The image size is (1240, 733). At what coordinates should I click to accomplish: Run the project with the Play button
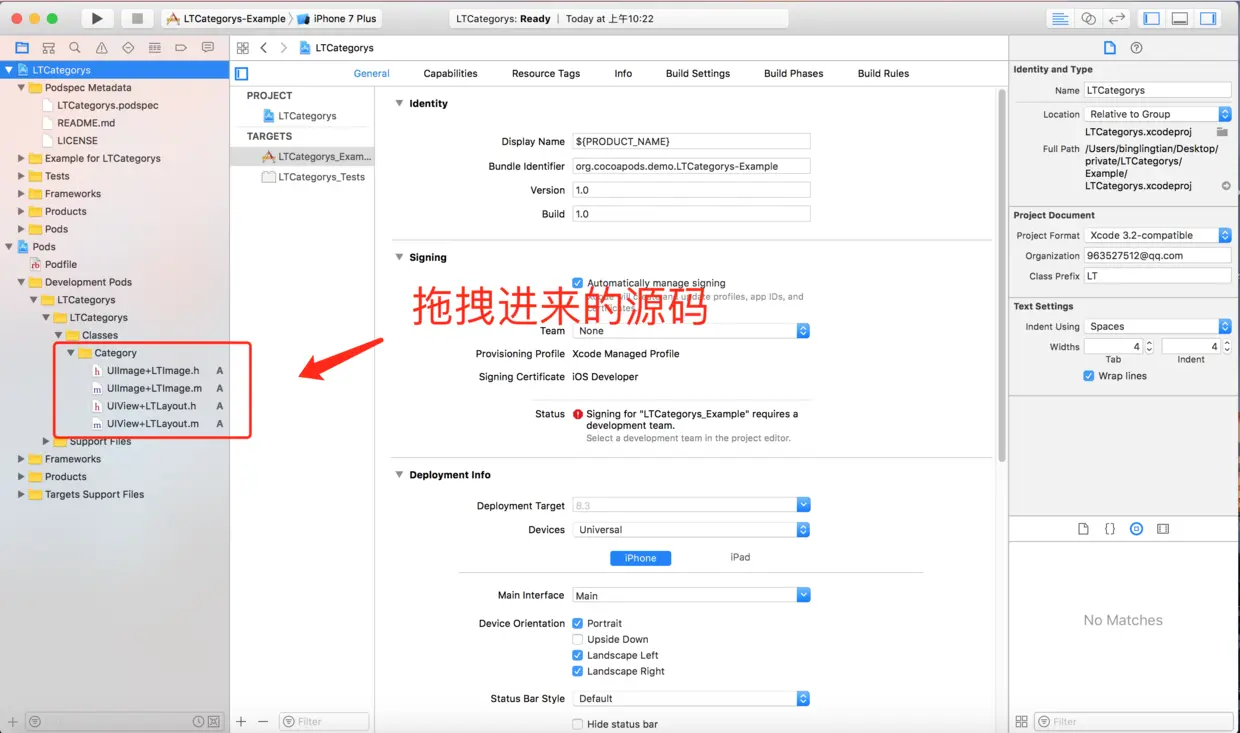96,18
